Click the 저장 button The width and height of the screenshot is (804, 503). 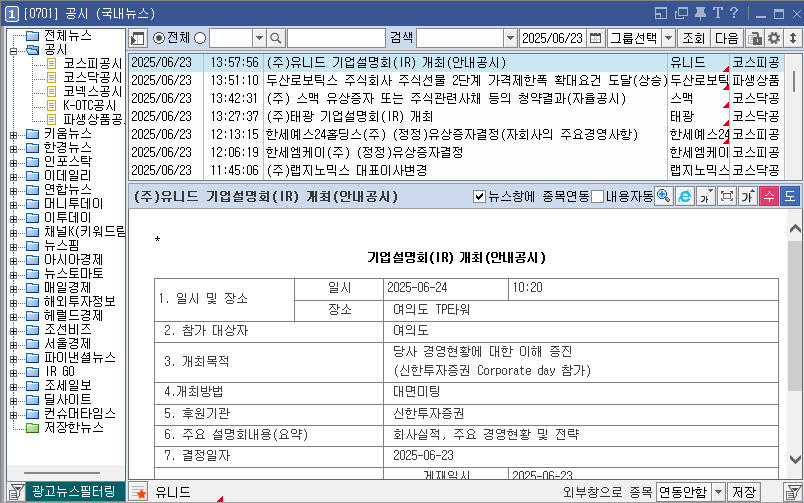tap(744, 492)
